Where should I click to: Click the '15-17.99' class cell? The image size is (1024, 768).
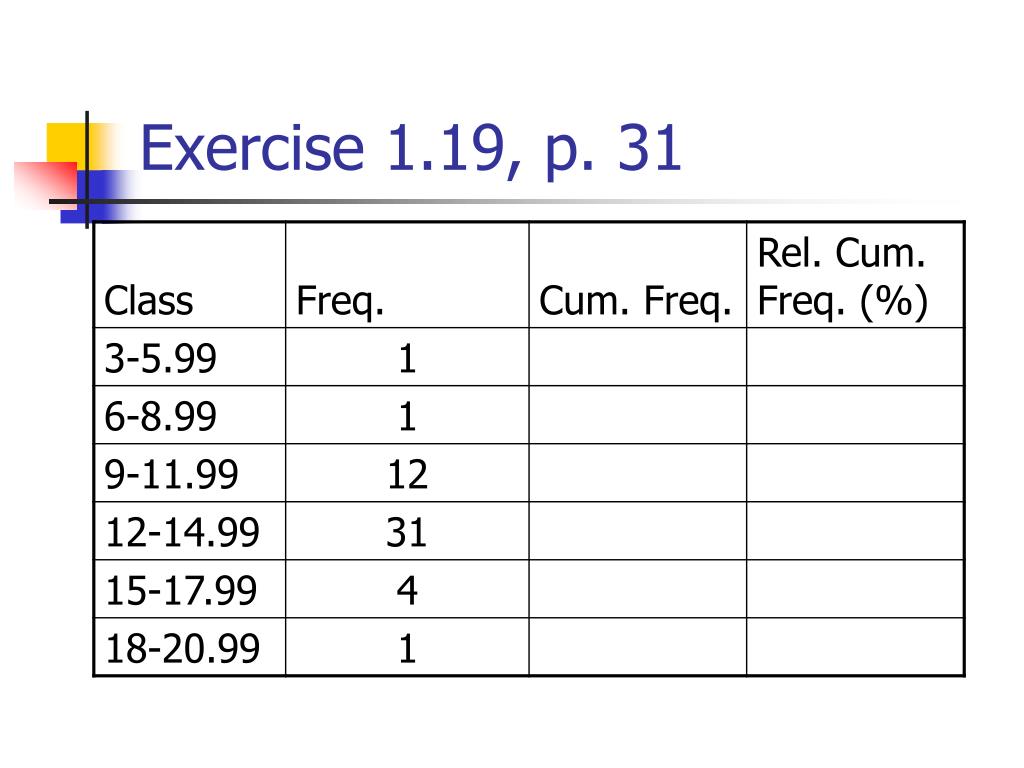pos(190,589)
